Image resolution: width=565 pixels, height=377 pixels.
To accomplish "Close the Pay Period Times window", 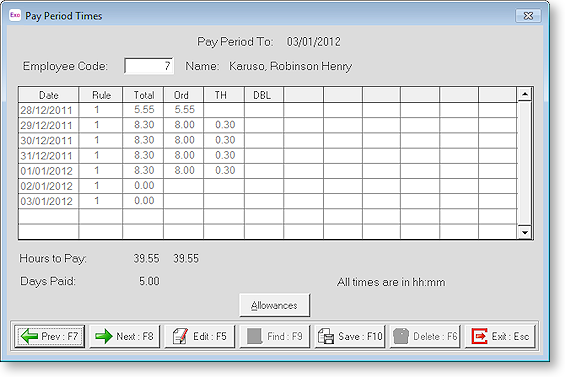I will pyautogui.click(x=528, y=15).
